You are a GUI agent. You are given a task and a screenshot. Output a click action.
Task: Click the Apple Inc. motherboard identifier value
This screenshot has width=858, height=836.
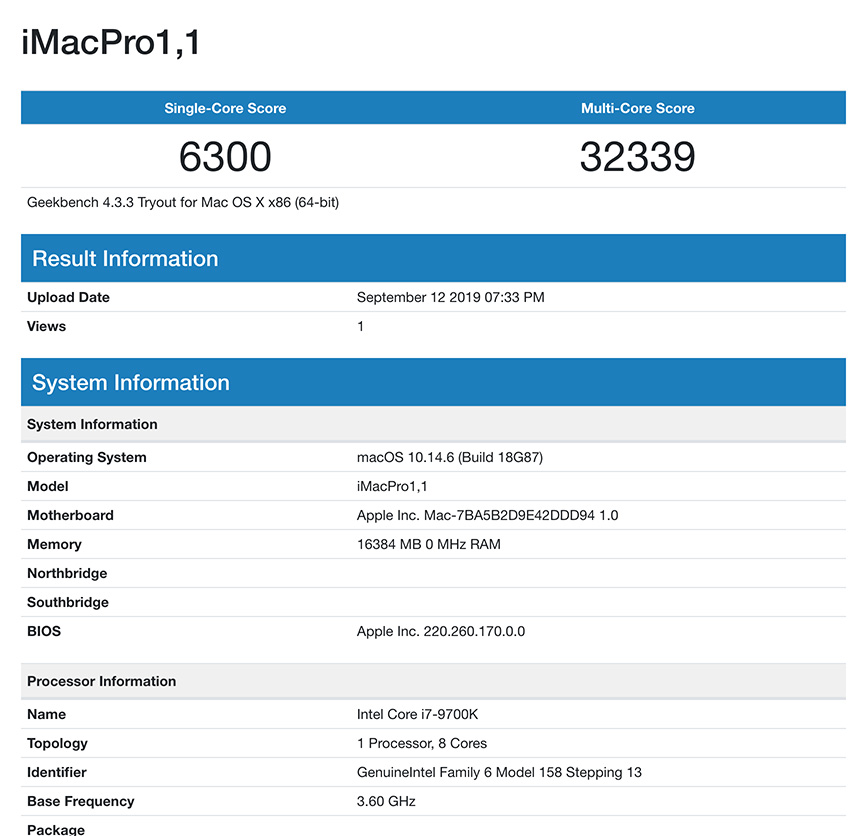pos(487,515)
